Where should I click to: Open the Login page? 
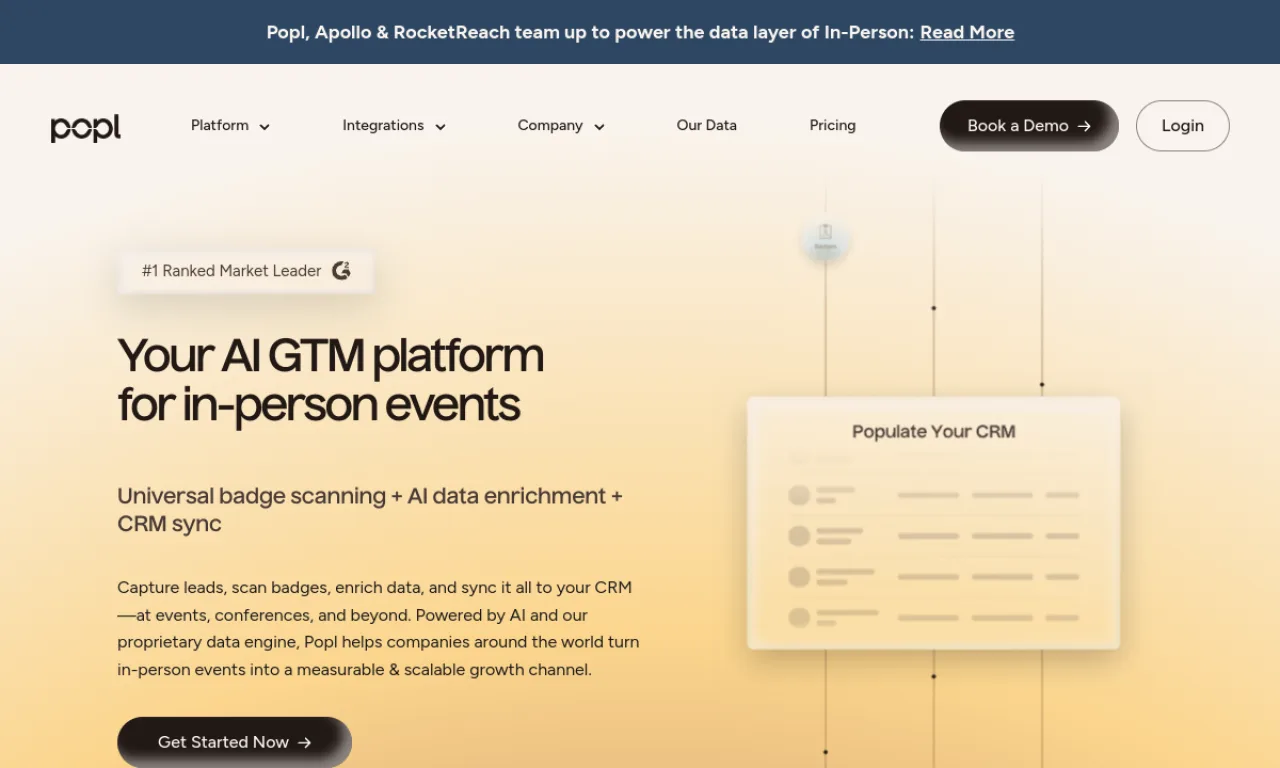[x=1183, y=126]
